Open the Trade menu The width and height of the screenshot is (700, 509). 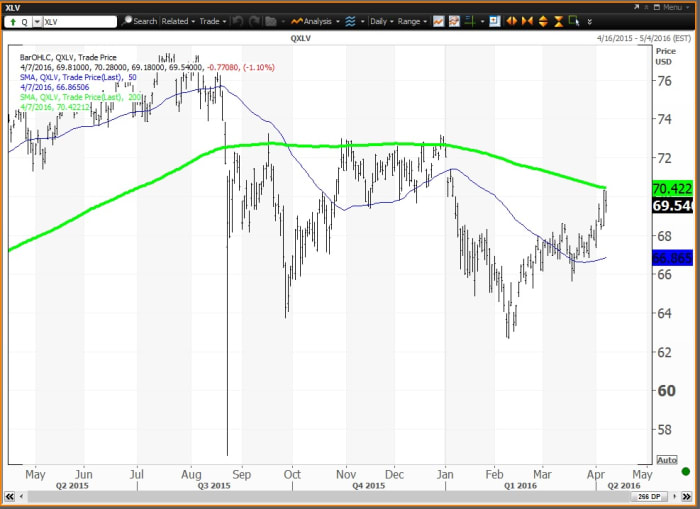point(212,21)
